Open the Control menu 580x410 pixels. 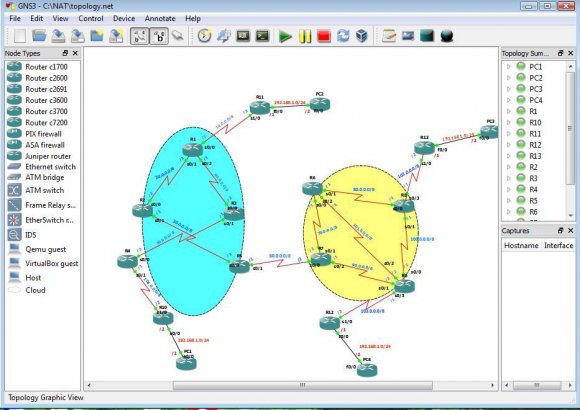click(x=91, y=19)
